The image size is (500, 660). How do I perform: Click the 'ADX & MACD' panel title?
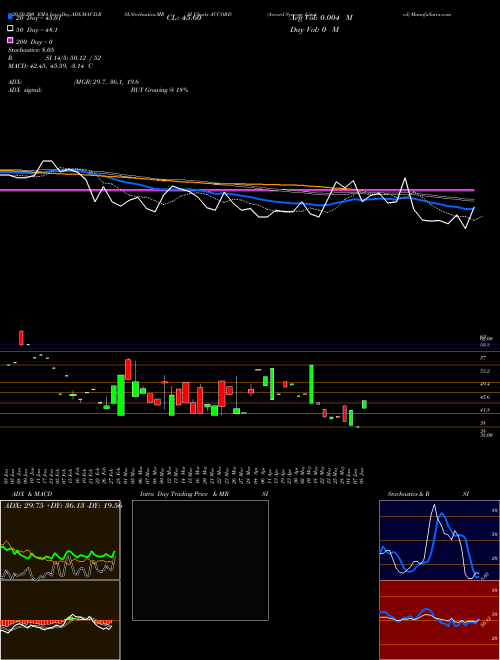32,494
